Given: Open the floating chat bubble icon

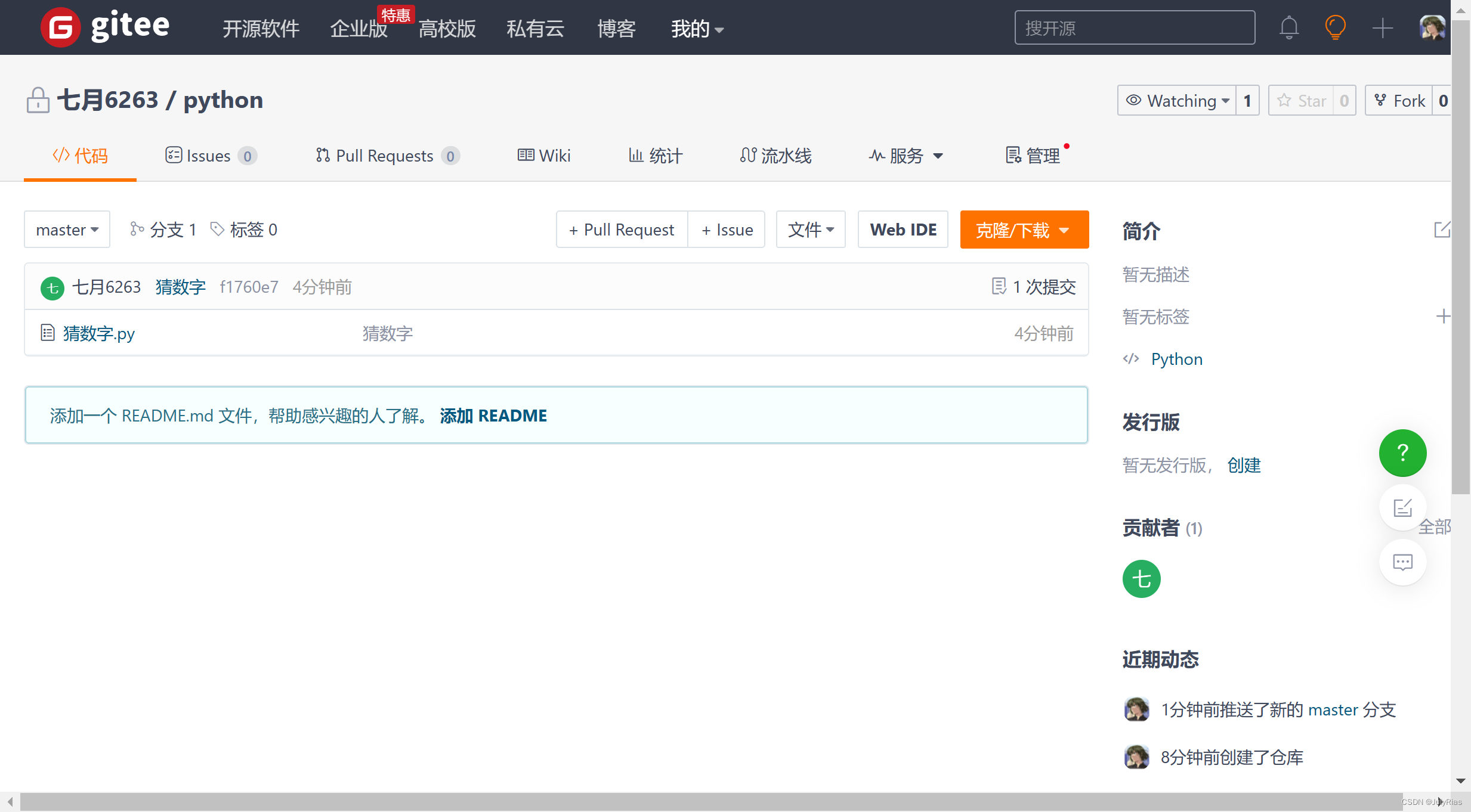Looking at the screenshot, I should click(1402, 562).
